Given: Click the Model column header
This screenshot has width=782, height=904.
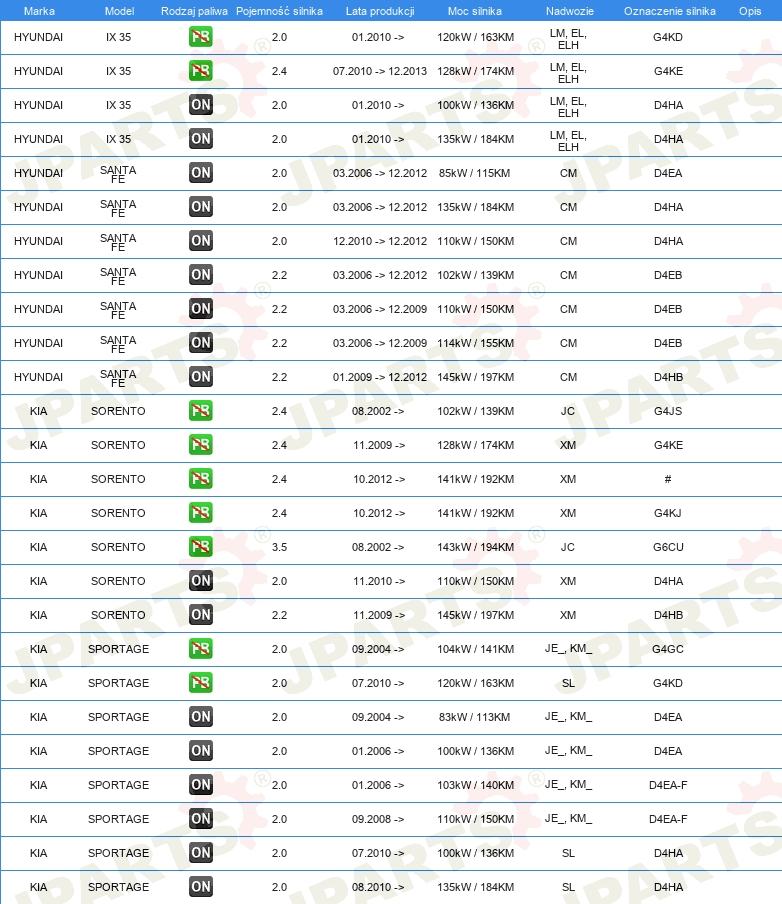Looking at the screenshot, I should click(119, 11).
